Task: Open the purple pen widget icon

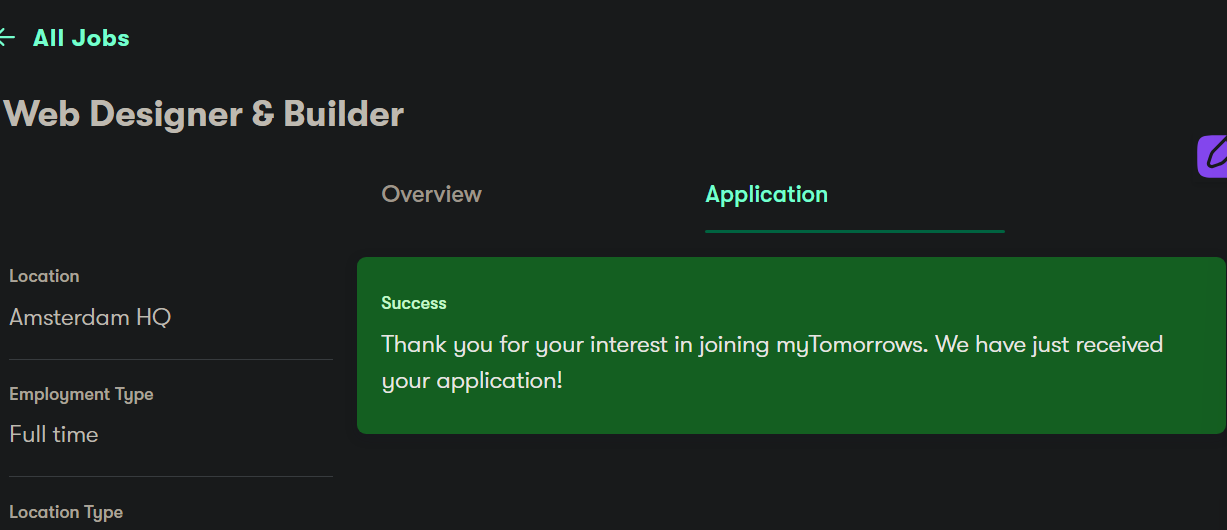Action: (1214, 156)
